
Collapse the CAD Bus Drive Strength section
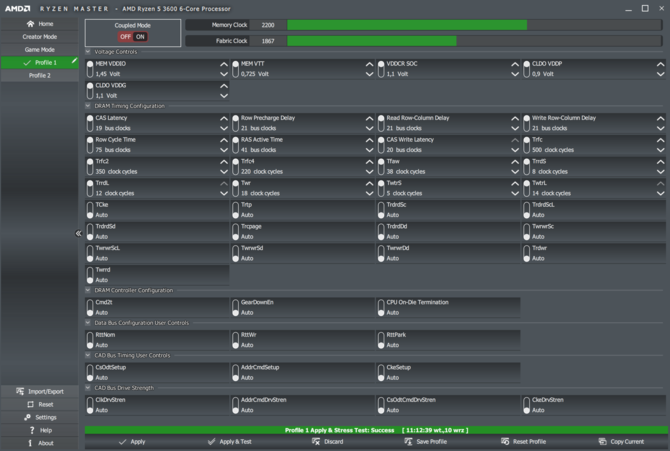pyautogui.click(x=88, y=388)
